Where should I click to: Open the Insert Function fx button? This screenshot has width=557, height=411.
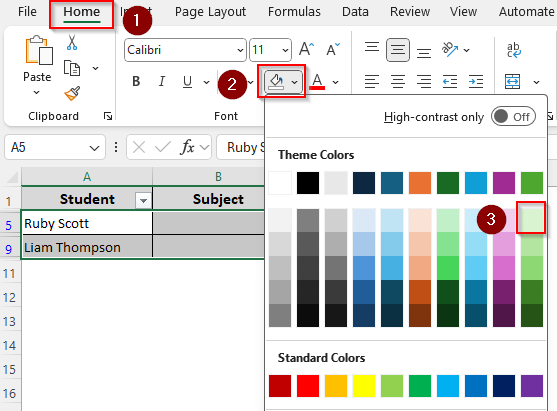(187, 147)
